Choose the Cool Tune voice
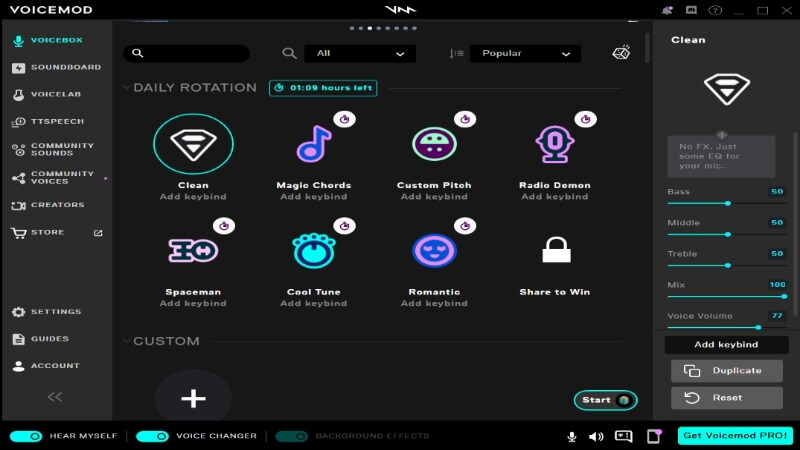Viewport: 800px width, 450px height. click(314, 251)
